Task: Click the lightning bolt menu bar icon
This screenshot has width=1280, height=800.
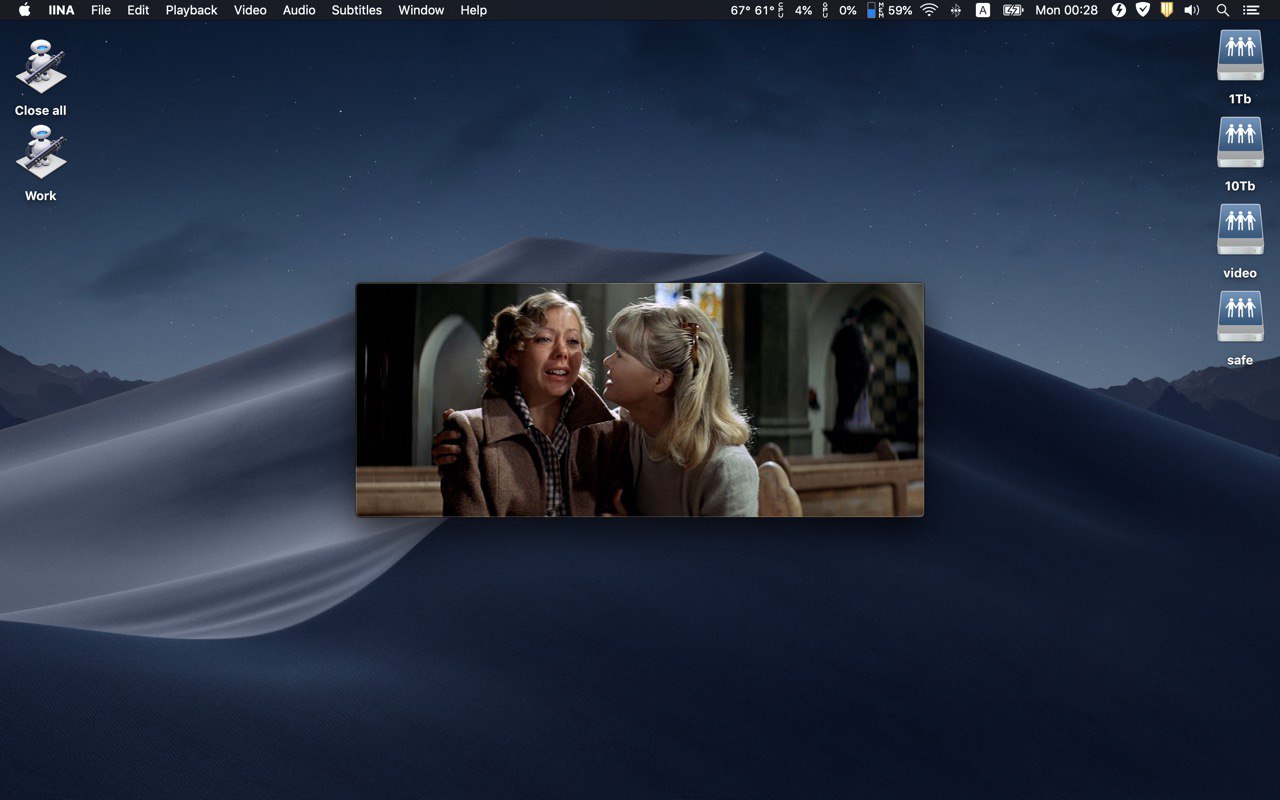Action: click(1119, 10)
